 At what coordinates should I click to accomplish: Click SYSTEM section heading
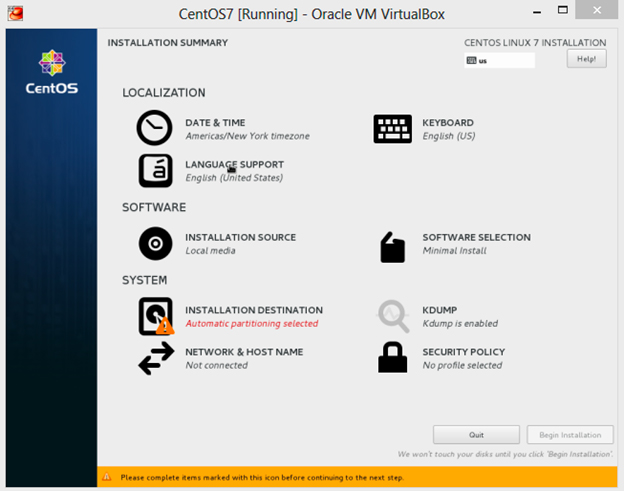tap(144, 280)
